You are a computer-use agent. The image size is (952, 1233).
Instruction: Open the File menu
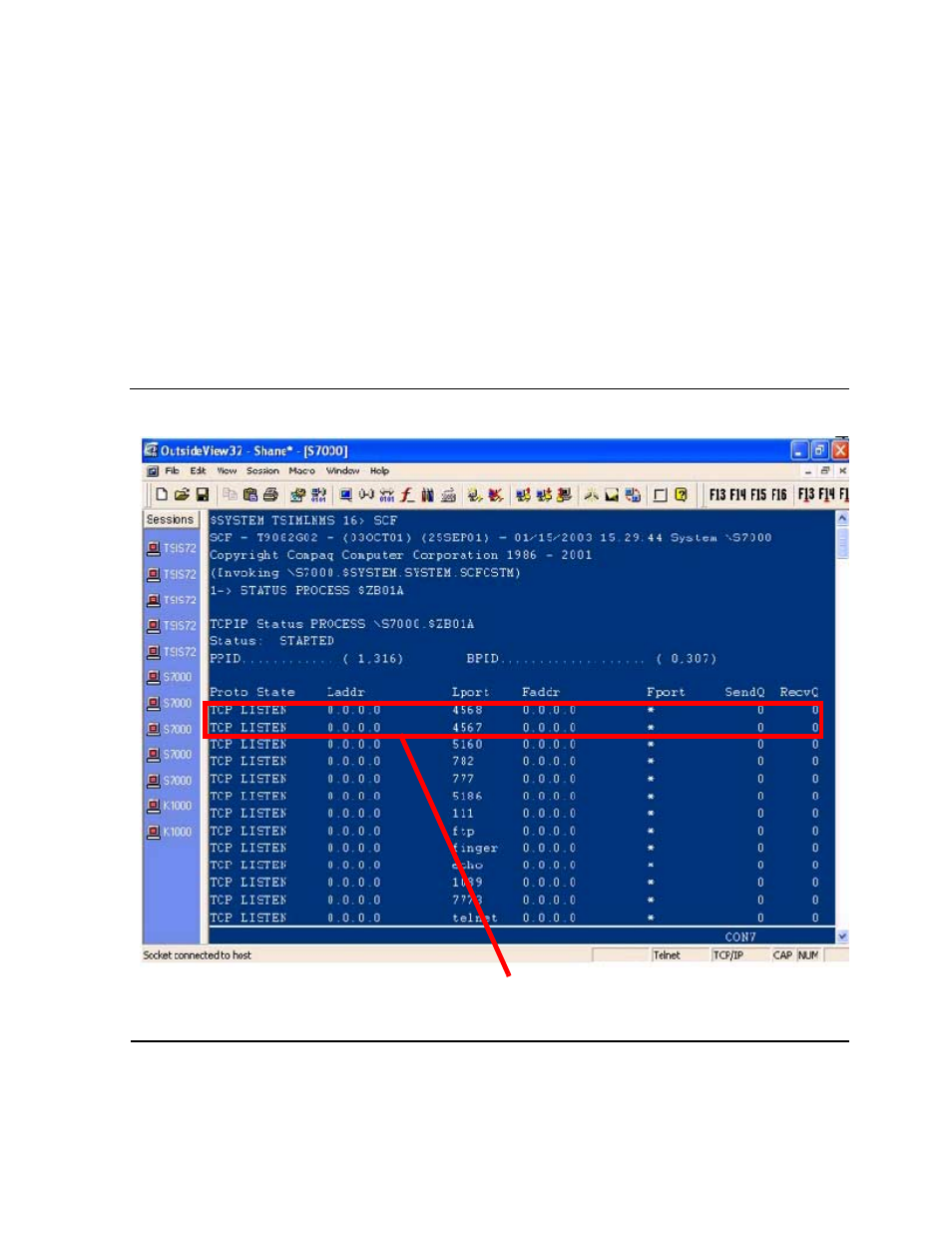[173, 471]
